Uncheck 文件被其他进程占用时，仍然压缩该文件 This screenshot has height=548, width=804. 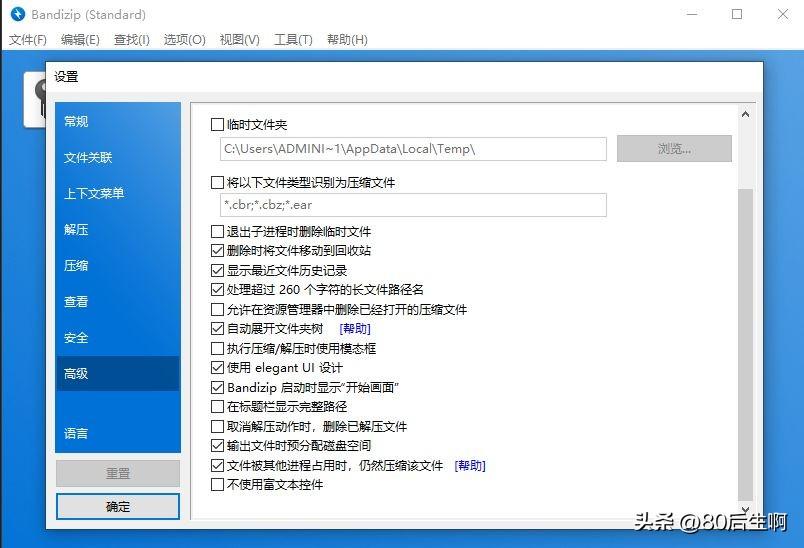[217, 465]
